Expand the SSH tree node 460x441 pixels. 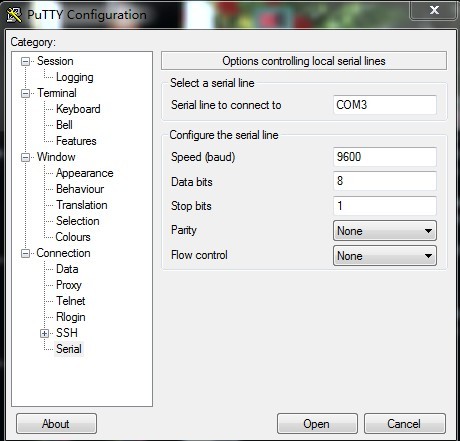[x=44, y=333]
